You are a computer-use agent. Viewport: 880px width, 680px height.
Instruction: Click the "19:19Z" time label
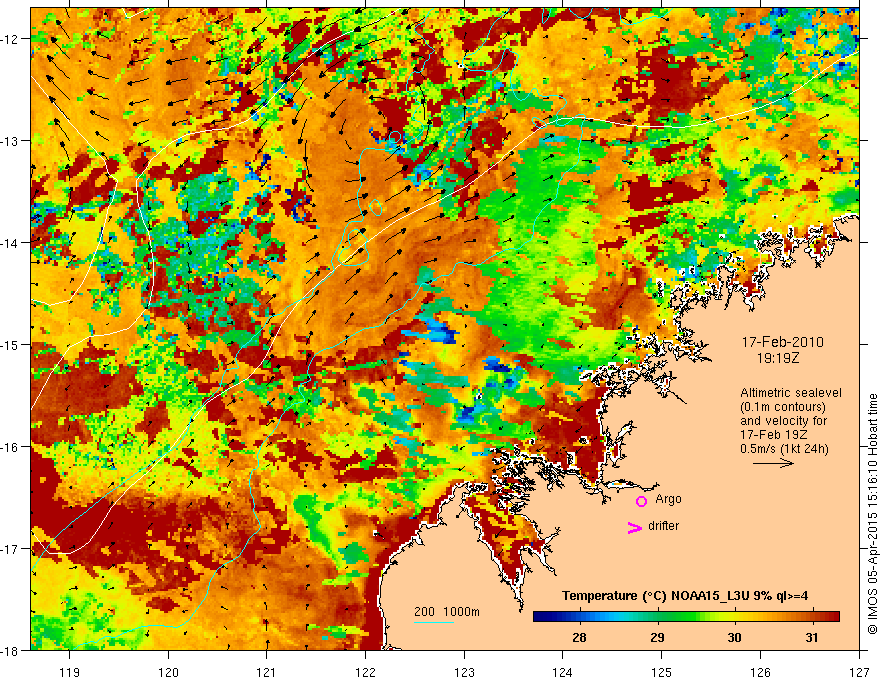[x=777, y=357]
